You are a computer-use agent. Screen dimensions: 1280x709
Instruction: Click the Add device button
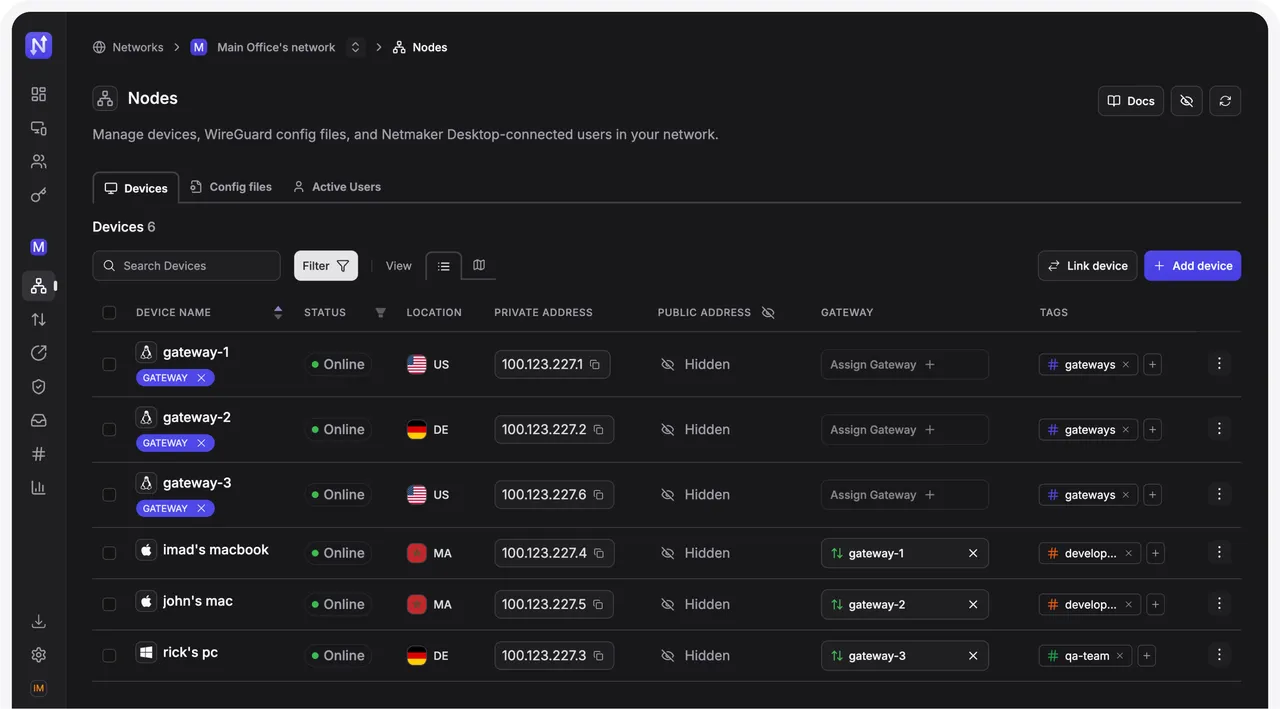click(1193, 266)
